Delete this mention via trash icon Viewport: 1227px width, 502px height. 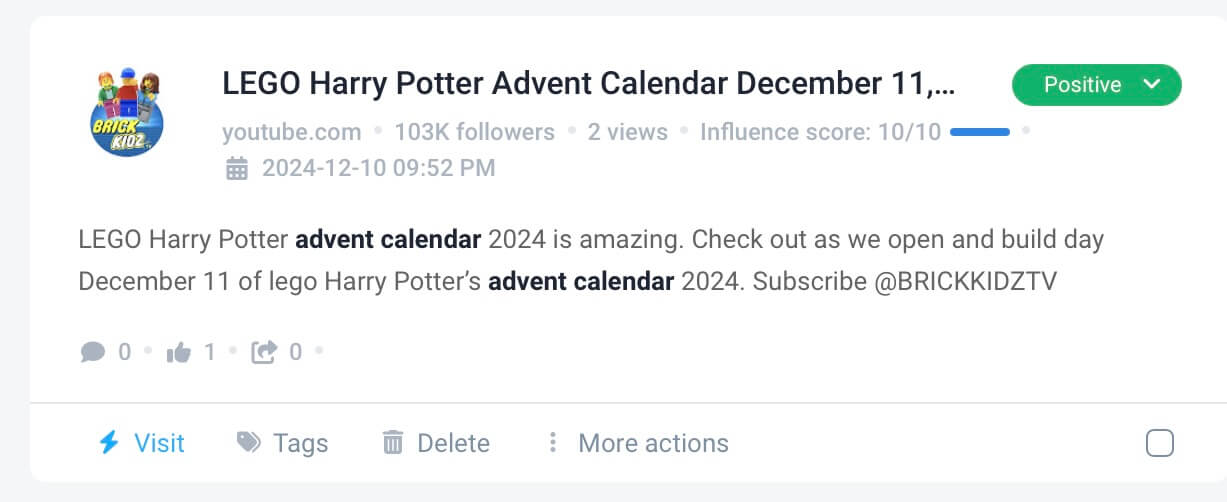[x=393, y=443]
